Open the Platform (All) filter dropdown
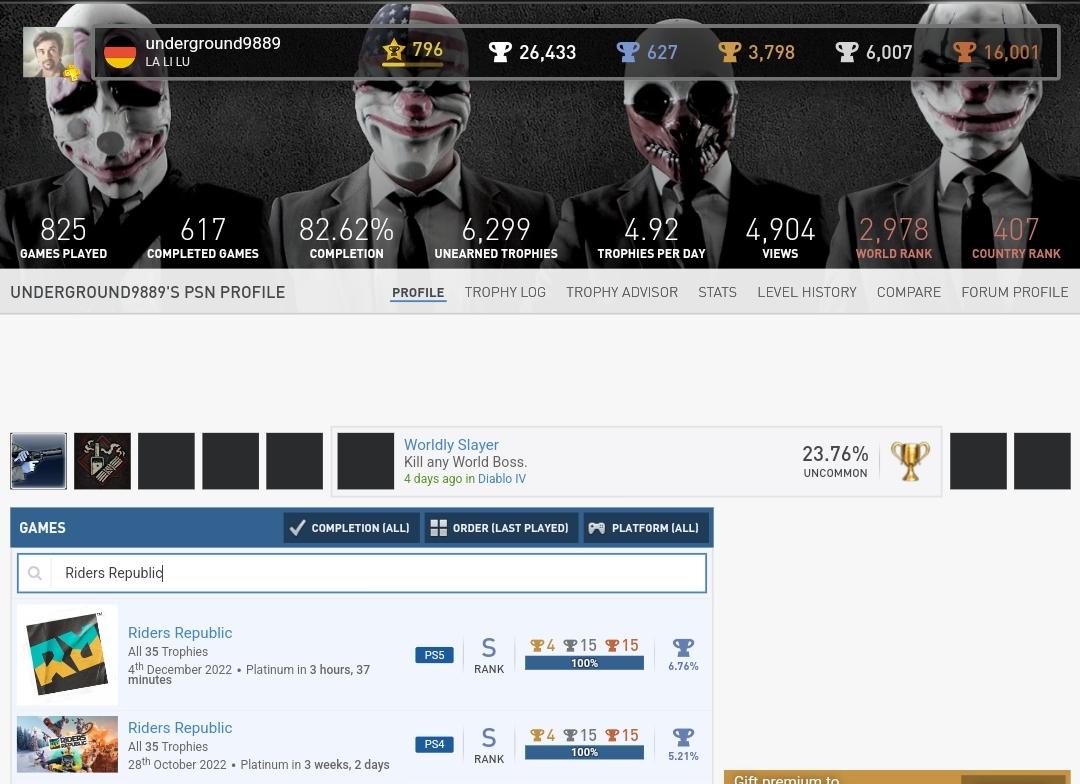Screen dimensions: 1080x784 [645, 528]
